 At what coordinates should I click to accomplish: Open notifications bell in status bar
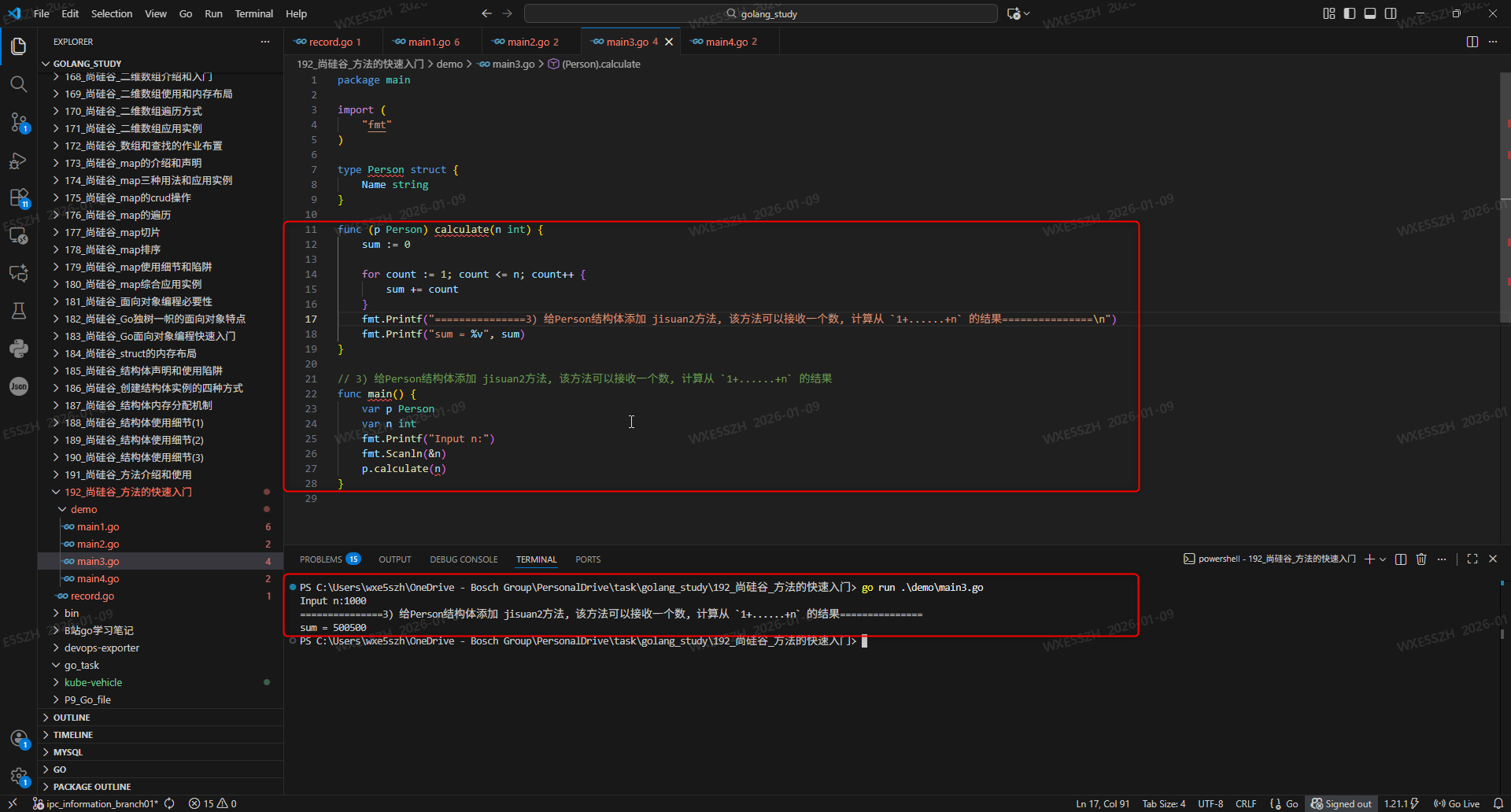pos(1498,804)
